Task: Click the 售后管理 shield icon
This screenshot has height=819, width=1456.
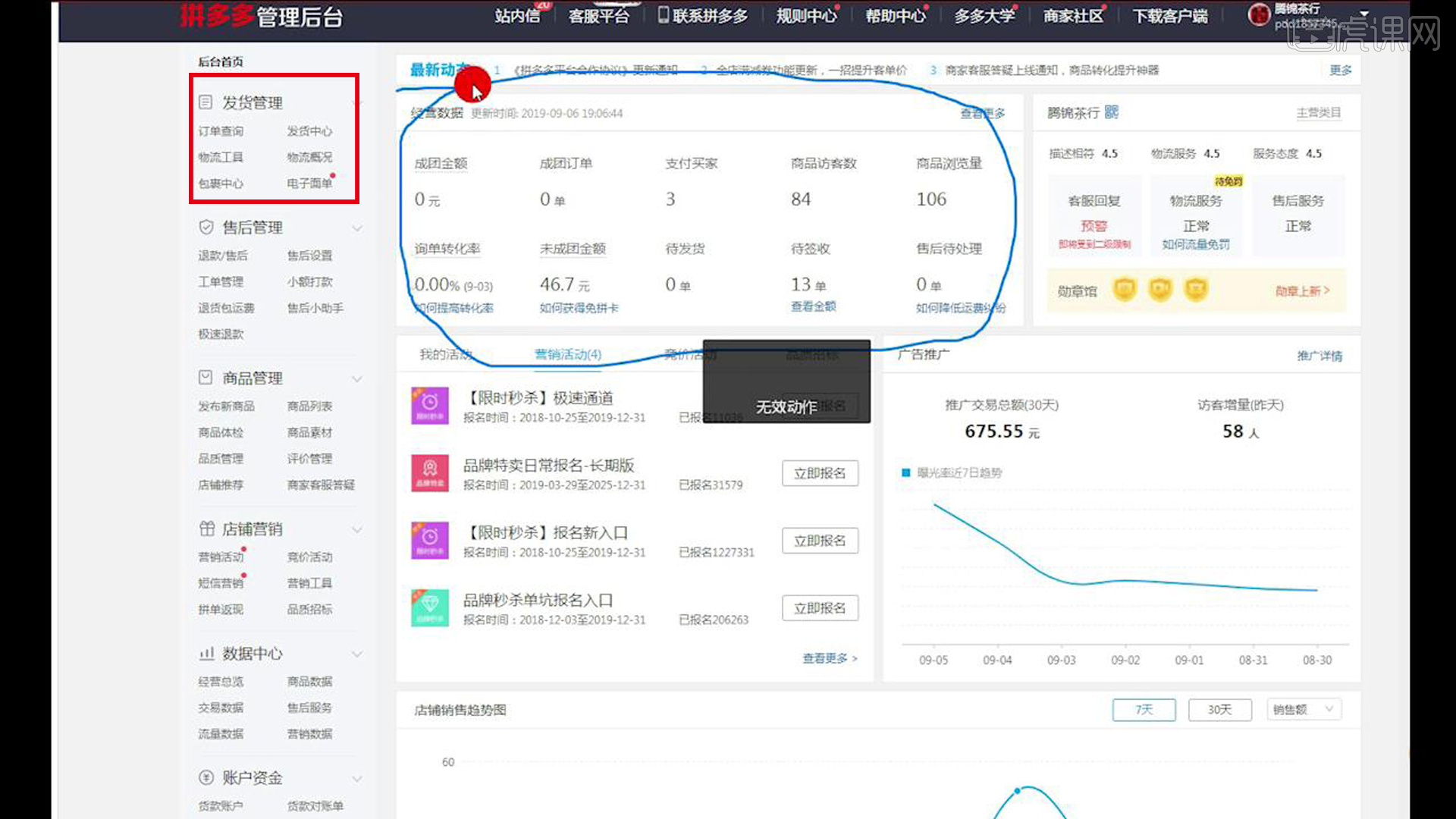Action: pos(206,227)
